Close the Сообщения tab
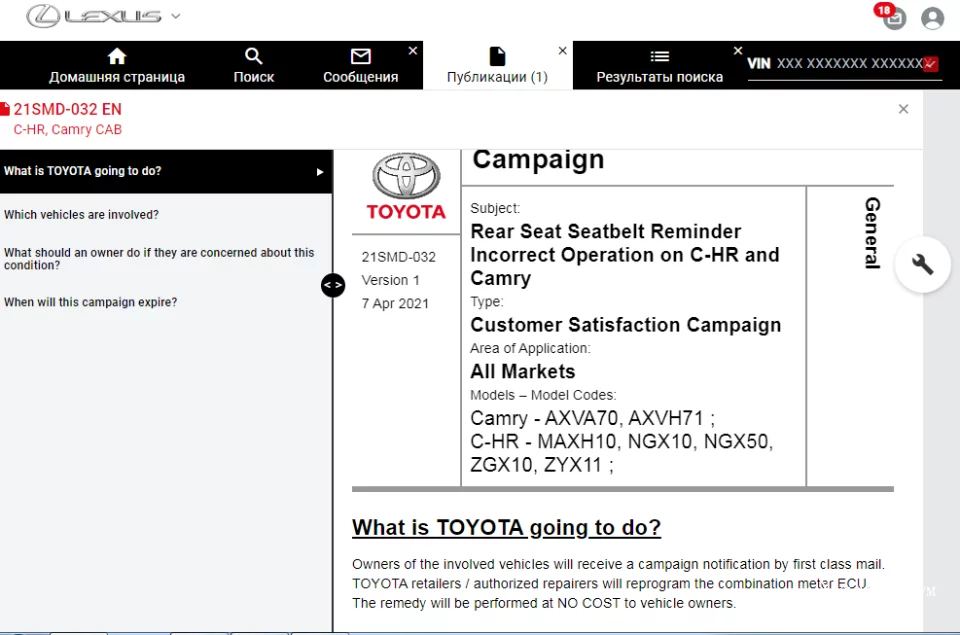The height and width of the screenshot is (635, 960). pyautogui.click(x=413, y=51)
